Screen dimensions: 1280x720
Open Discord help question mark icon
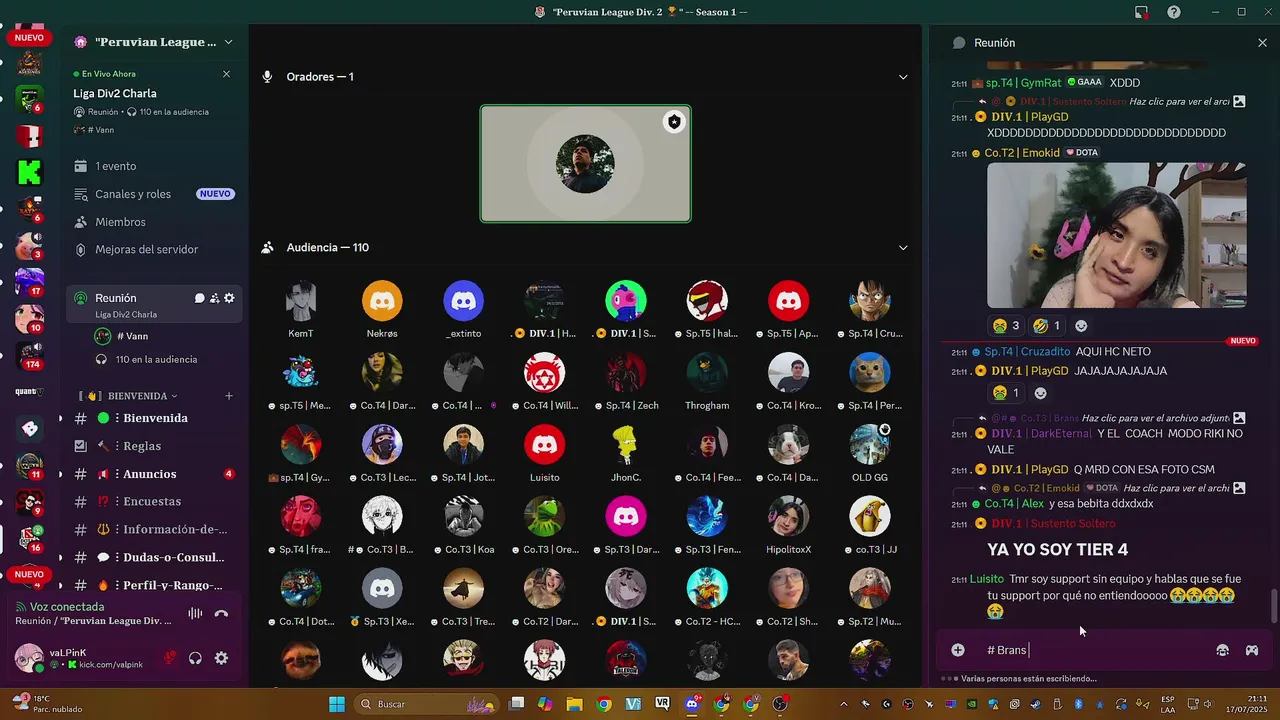[x=1174, y=12]
